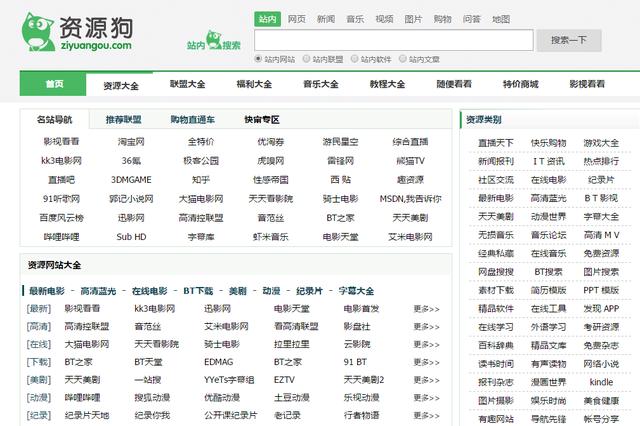Open the Sub HD link
Screen dimensions: 640x426
[131, 237]
